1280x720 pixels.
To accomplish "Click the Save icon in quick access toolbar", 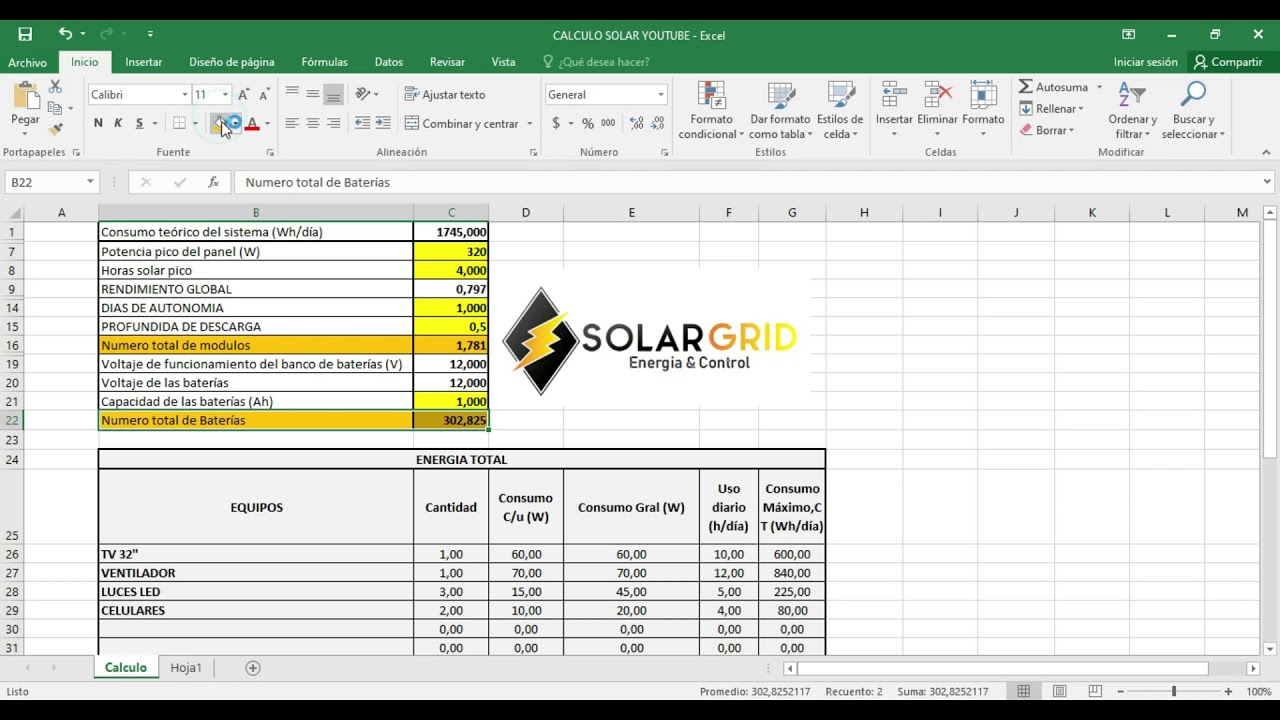I will pyautogui.click(x=25, y=34).
